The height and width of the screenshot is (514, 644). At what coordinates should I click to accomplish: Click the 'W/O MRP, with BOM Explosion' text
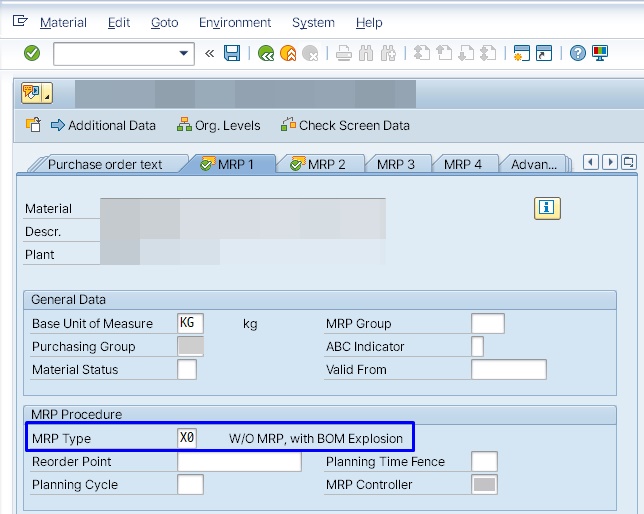316,438
